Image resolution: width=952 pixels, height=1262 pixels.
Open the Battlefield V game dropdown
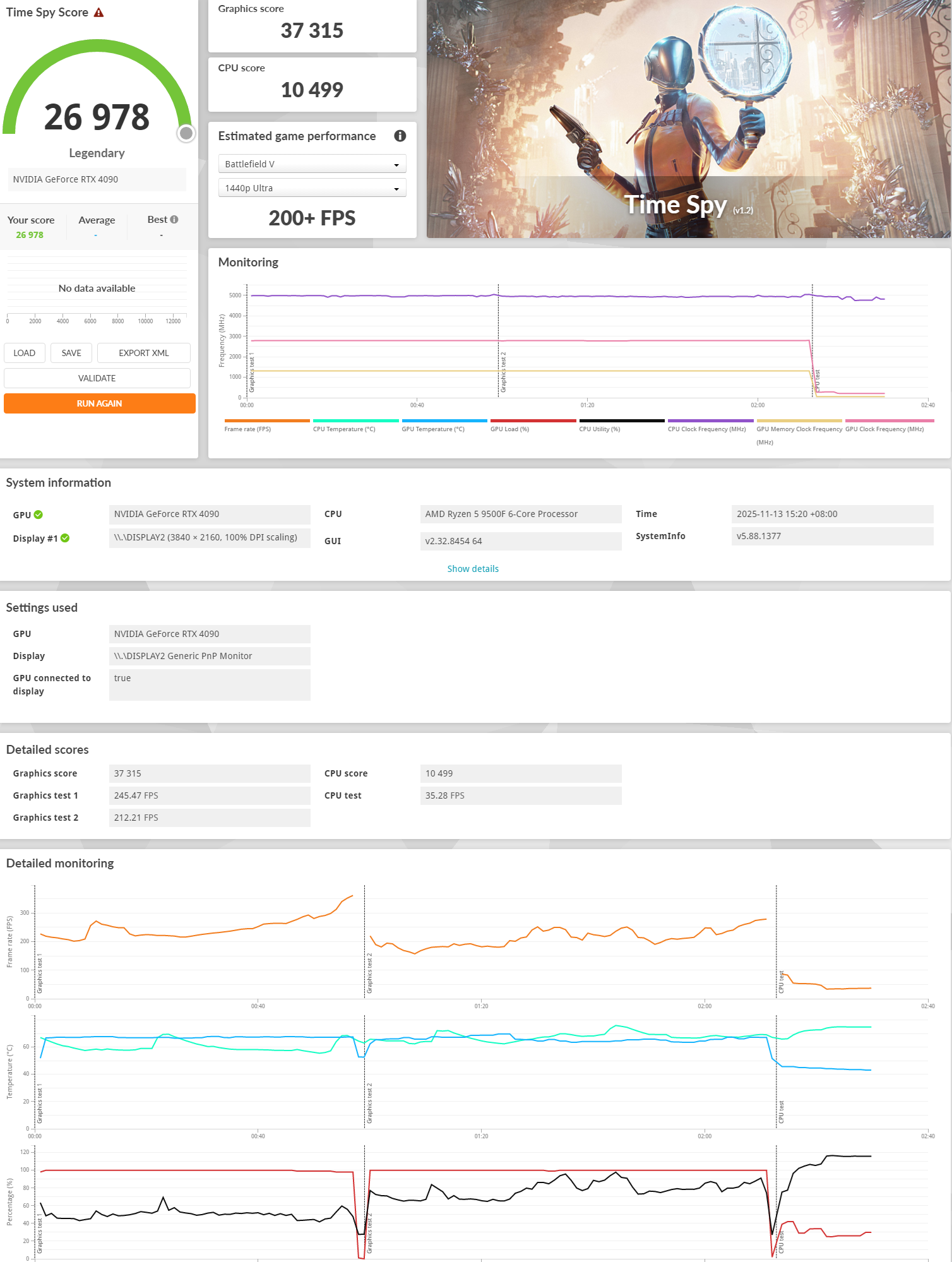[x=312, y=164]
